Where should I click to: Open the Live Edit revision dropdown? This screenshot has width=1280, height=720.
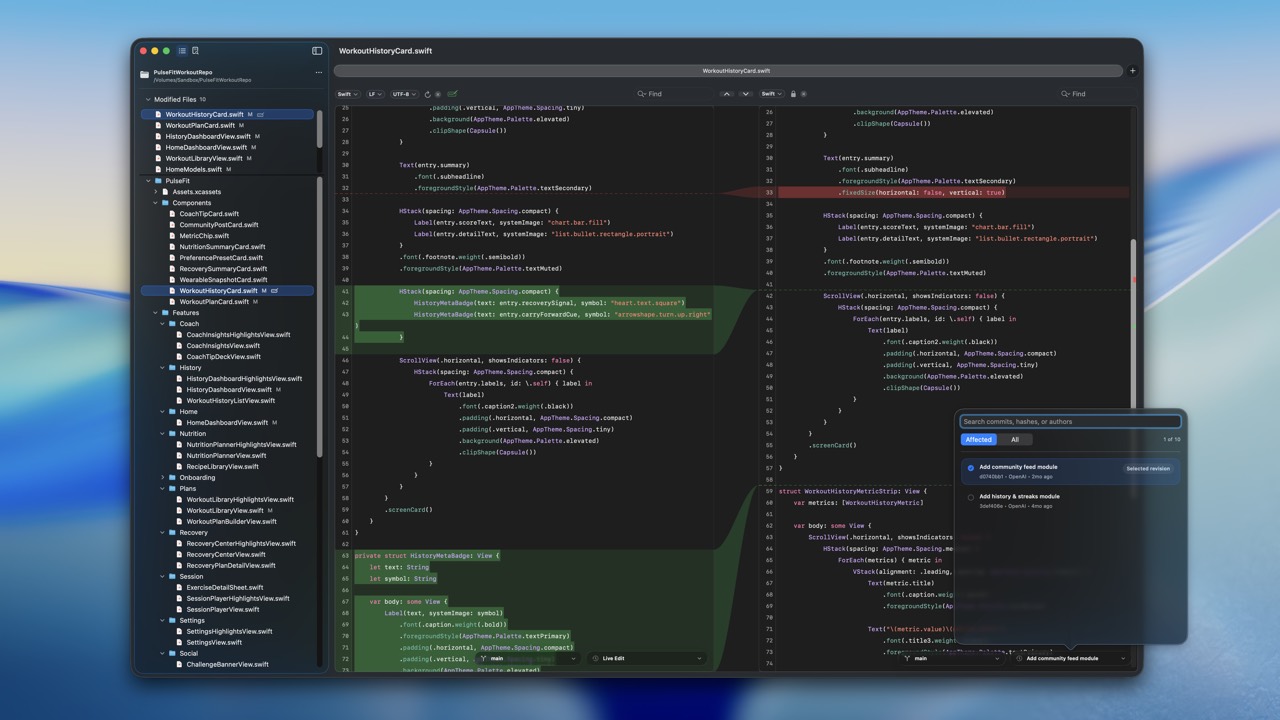click(x=646, y=659)
